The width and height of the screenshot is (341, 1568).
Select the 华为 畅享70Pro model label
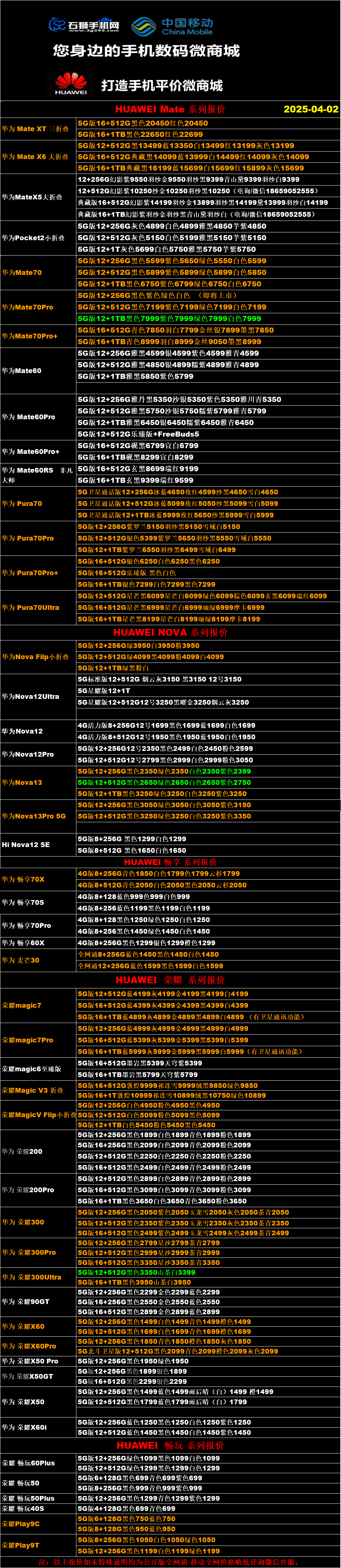tap(27, 926)
